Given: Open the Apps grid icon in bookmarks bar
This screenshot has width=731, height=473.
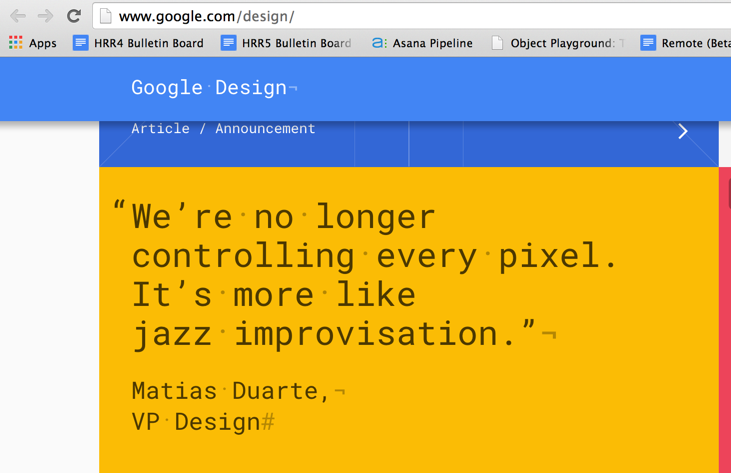Looking at the screenshot, I should coord(15,43).
